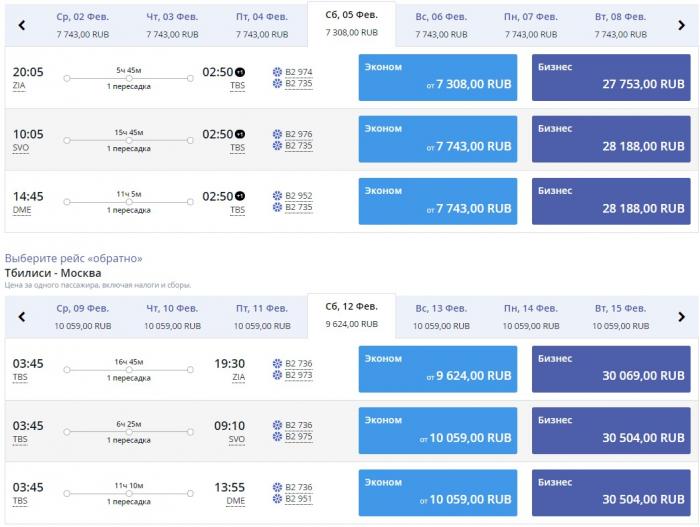Screen dimensions: 700x527
Task: Click previous dates arrow in return date bar
Action: [x=20, y=317]
